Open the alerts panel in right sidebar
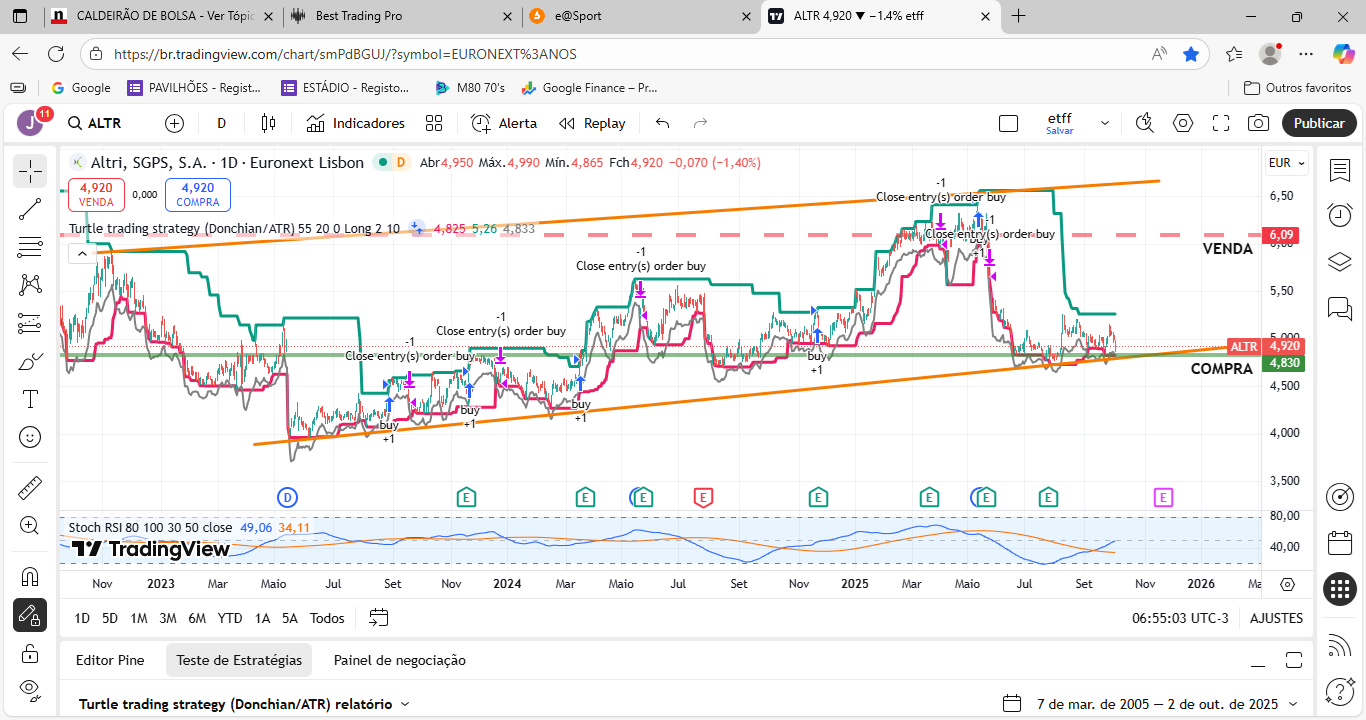 pyautogui.click(x=1339, y=215)
